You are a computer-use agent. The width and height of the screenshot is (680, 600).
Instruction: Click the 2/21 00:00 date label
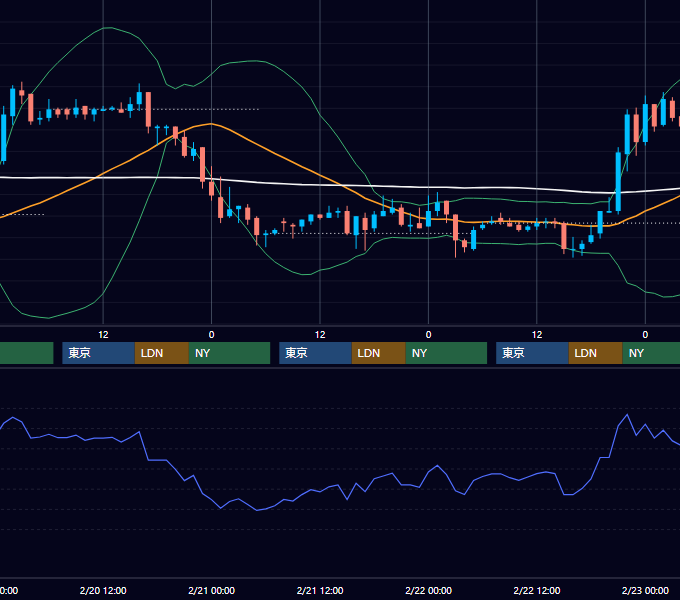click(x=212, y=590)
